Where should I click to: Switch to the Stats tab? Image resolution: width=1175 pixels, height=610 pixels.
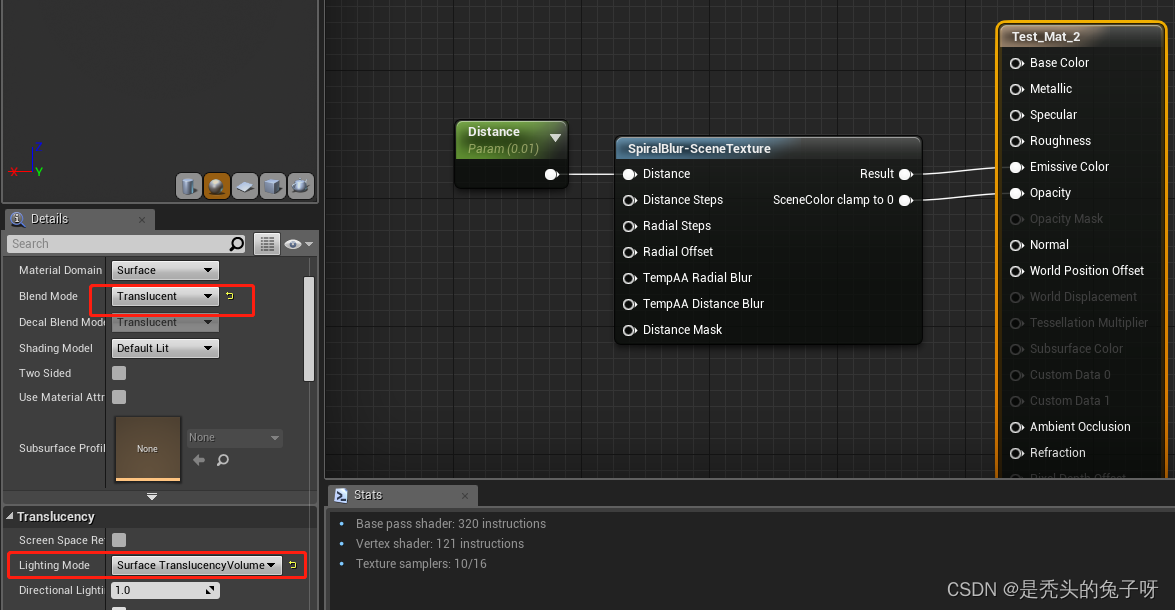point(370,495)
